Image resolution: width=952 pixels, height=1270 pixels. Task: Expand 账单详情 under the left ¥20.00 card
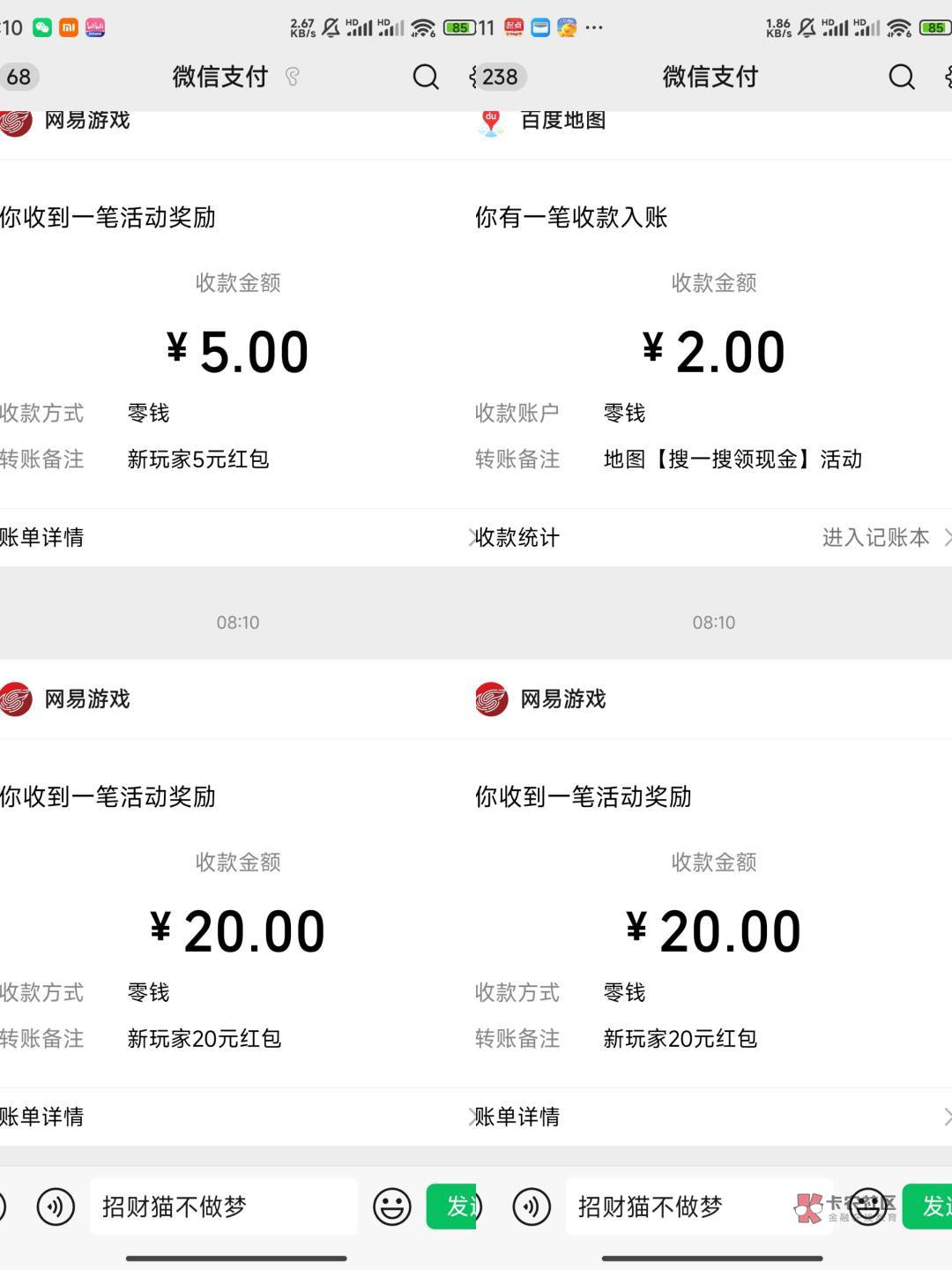pyautogui.click(x=42, y=1117)
